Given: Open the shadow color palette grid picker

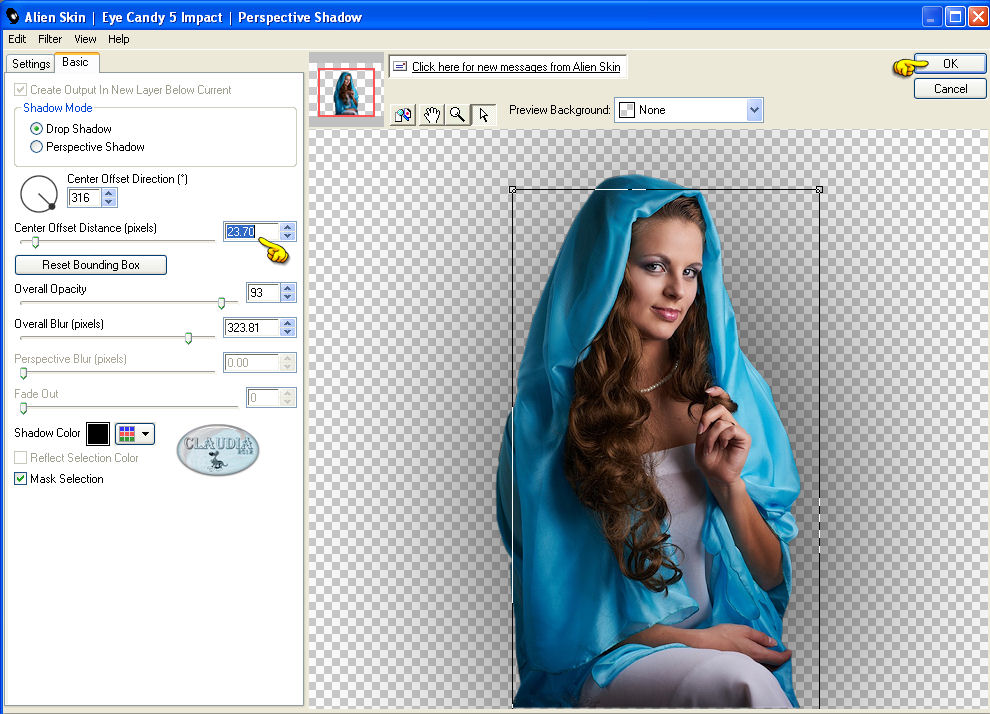Looking at the screenshot, I should (x=134, y=434).
